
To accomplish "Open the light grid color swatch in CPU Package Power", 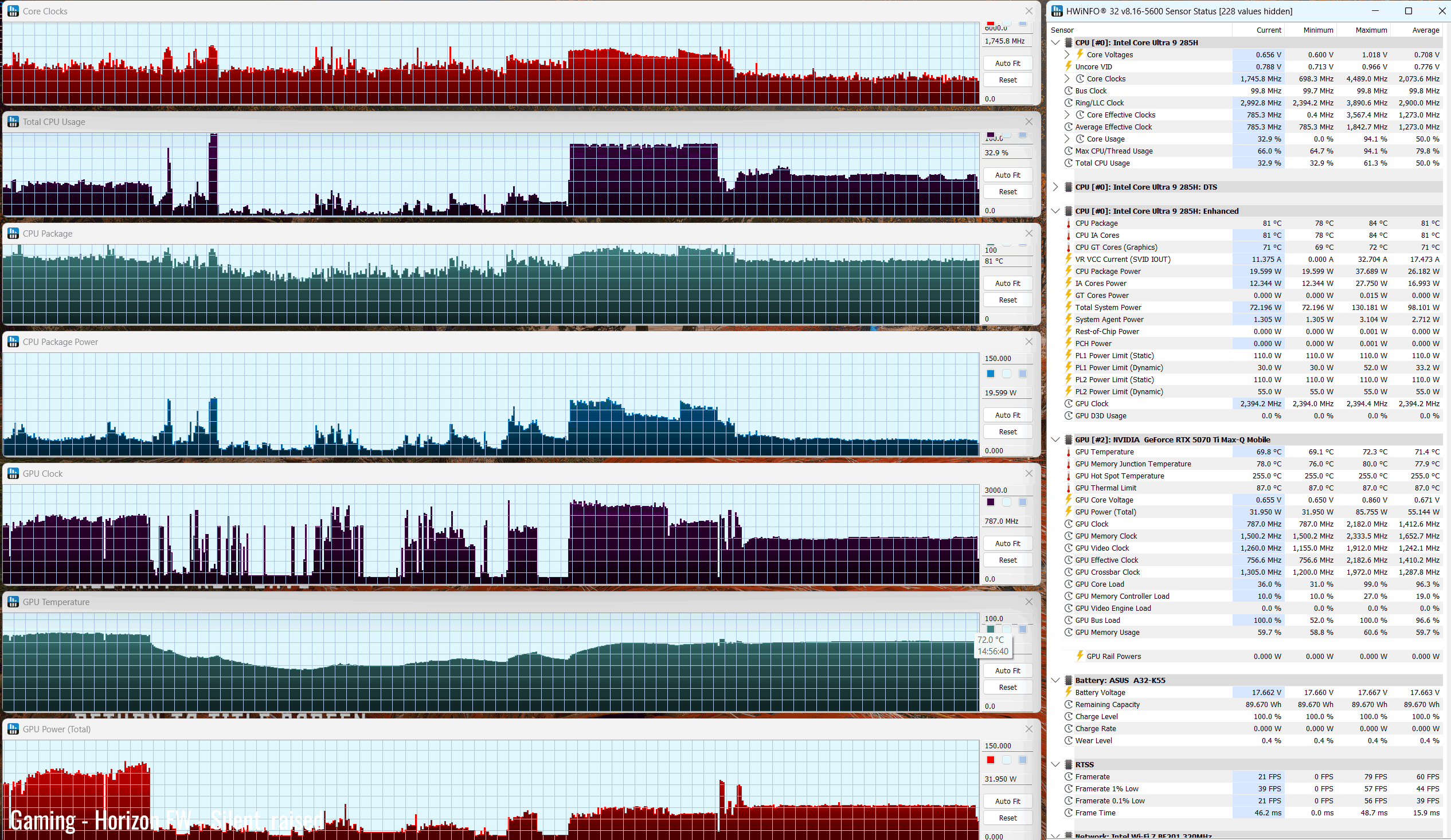I will tap(1022, 374).
